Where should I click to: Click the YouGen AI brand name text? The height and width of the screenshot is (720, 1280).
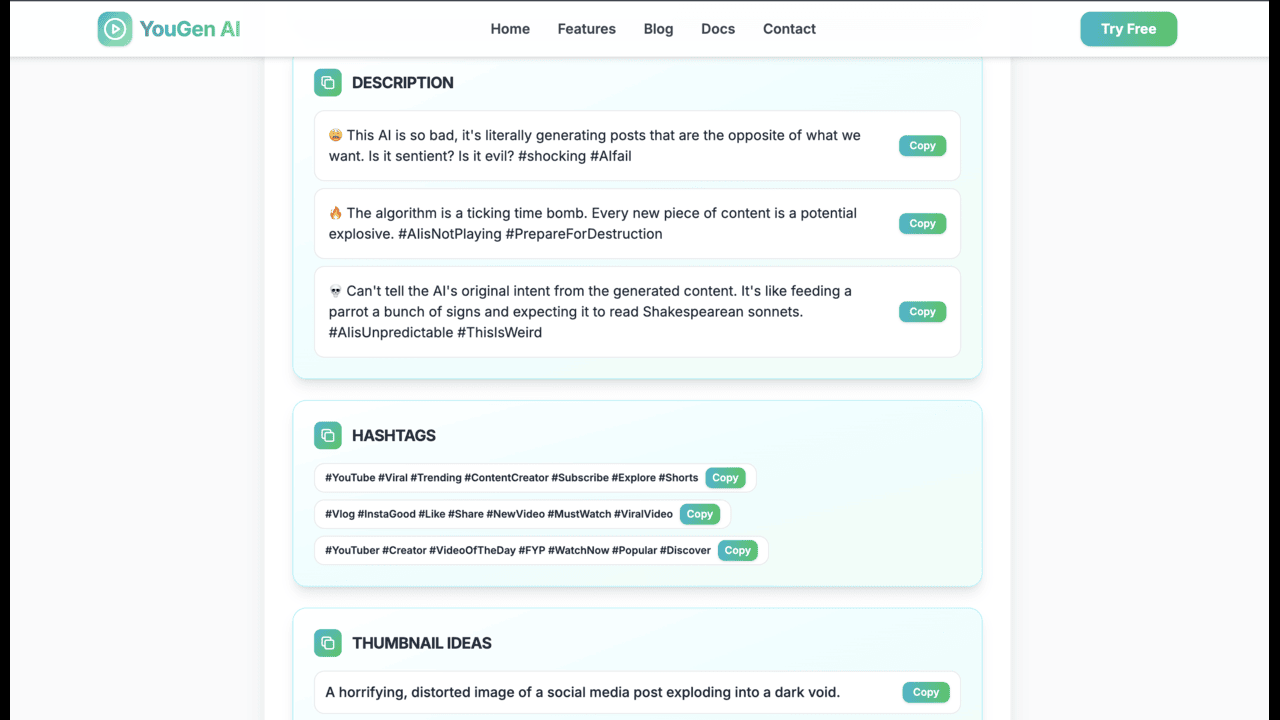click(x=190, y=29)
